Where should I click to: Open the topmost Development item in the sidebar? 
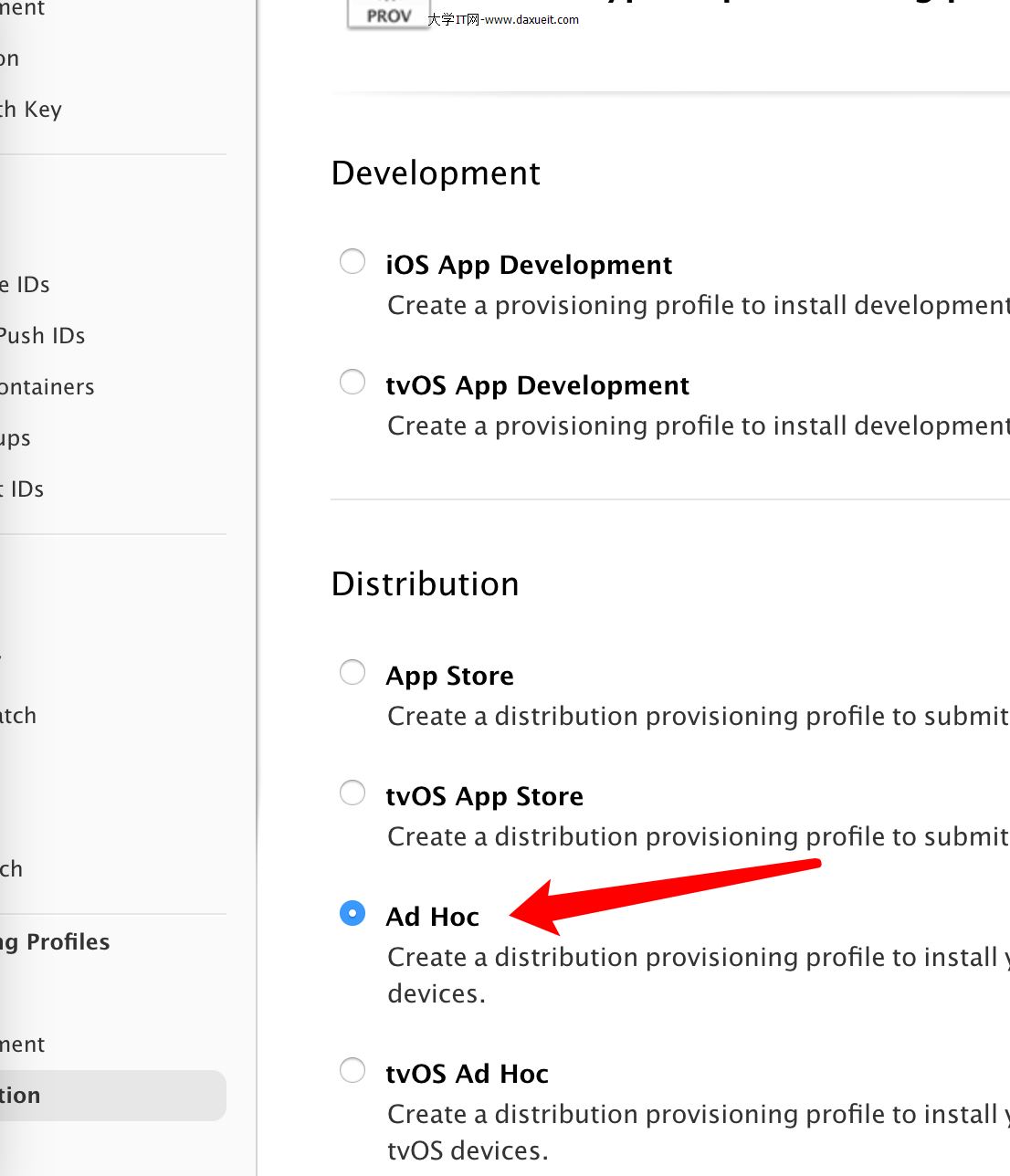coord(23,9)
